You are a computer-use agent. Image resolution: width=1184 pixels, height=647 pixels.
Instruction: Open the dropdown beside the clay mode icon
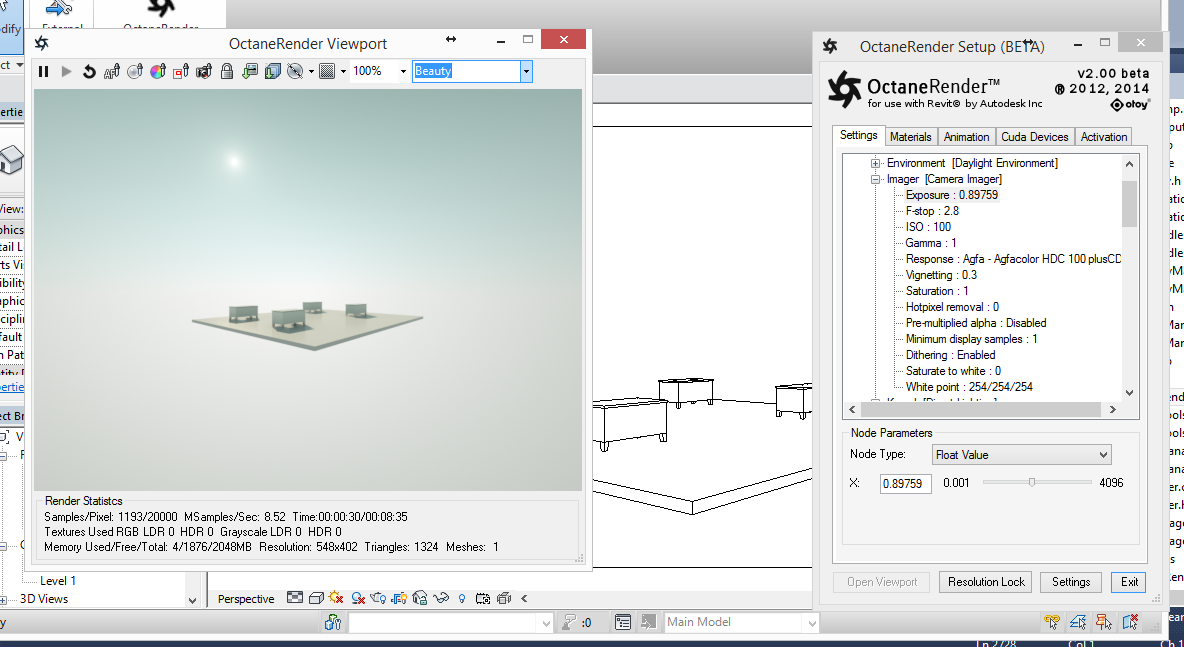tap(311, 72)
